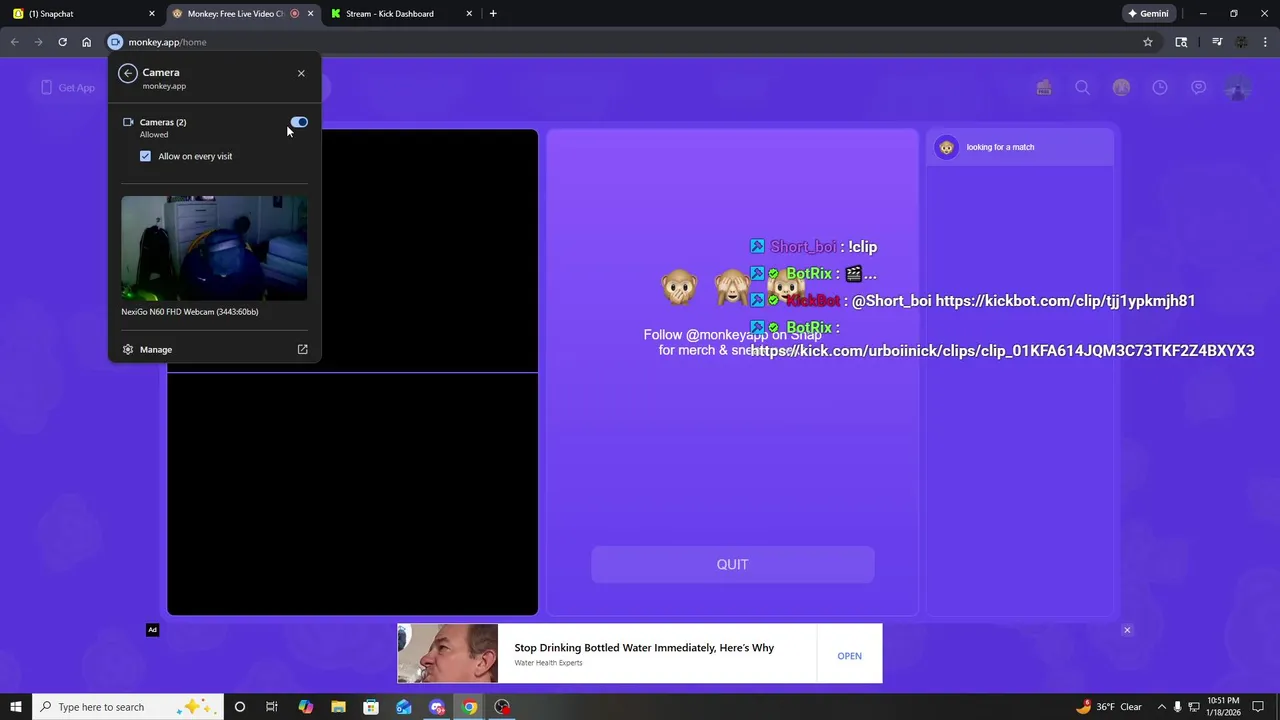The width and height of the screenshot is (1280, 720).
Task: Open the Manage external link icon
Action: tap(302, 350)
